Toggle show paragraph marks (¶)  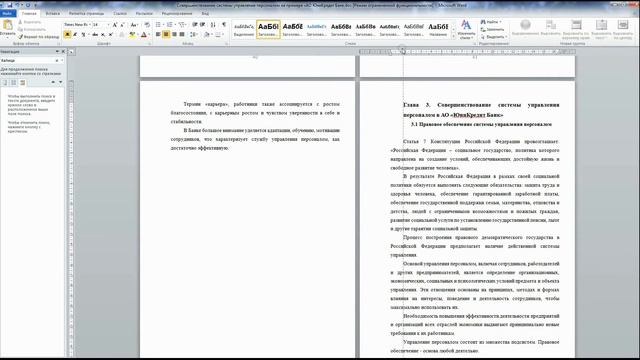tap(224, 24)
